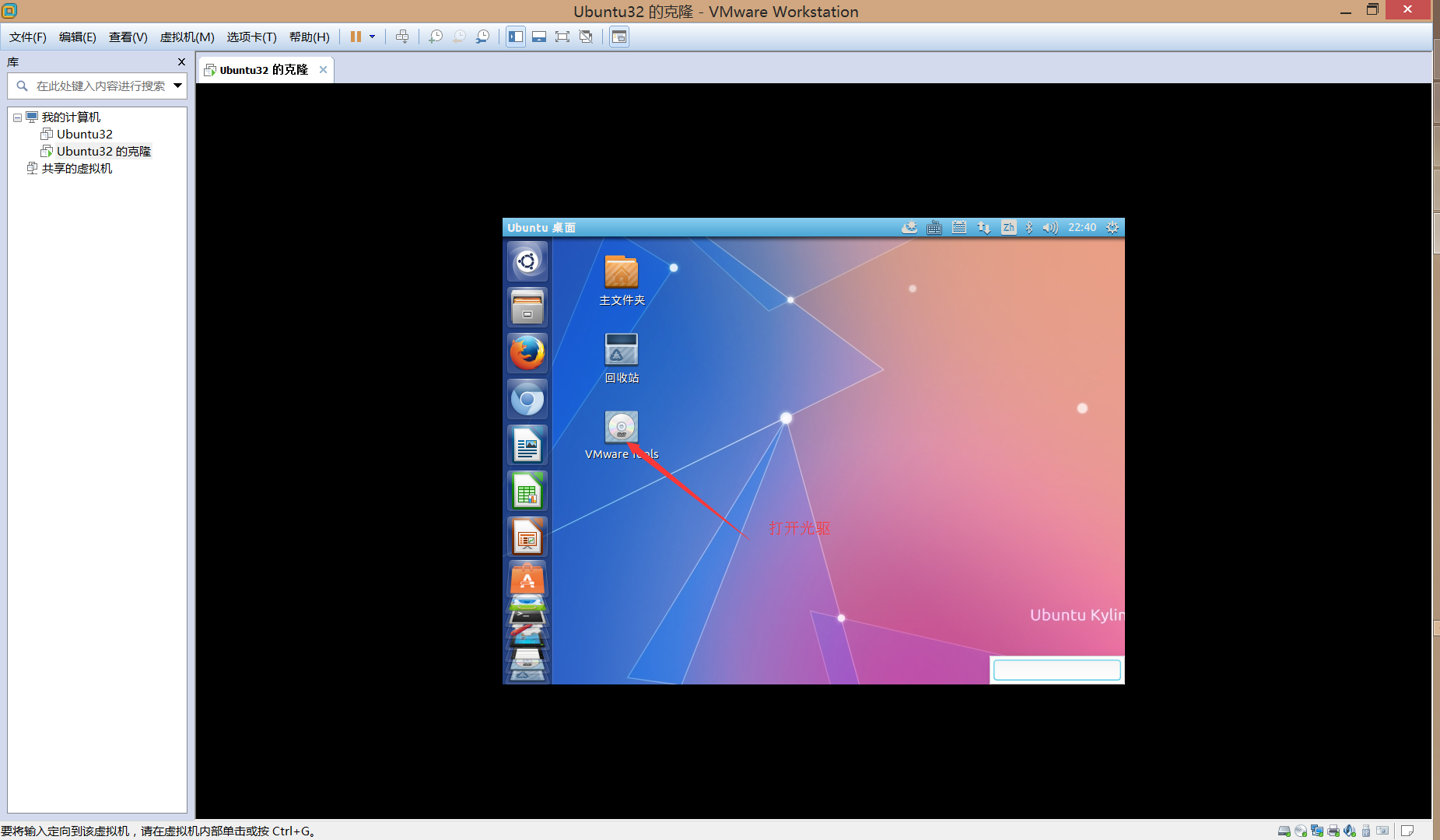Select the 主文件夹 desktop folder icon
This screenshot has height=840, width=1440.
(x=622, y=281)
